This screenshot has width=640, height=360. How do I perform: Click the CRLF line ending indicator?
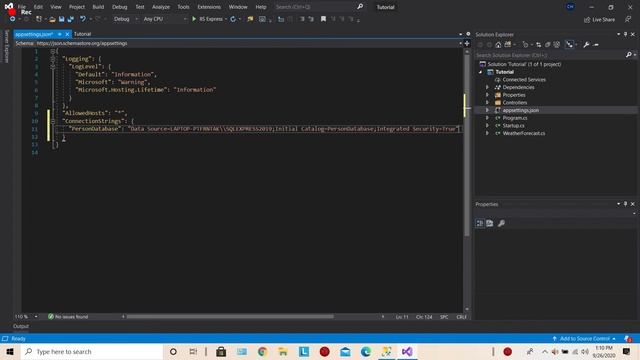[461, 317]
